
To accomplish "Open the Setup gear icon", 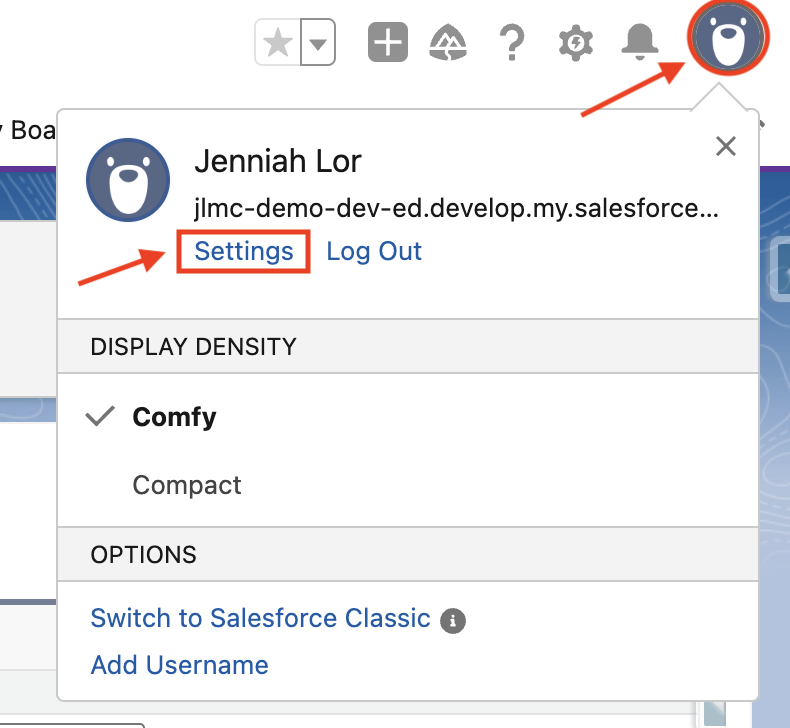I will coord(575,43).
